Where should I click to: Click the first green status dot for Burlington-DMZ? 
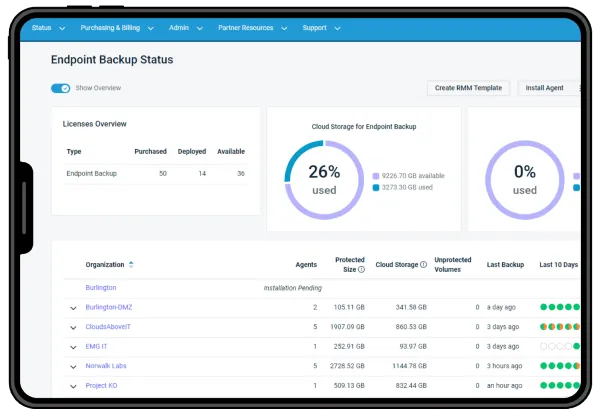click(543, 307)
